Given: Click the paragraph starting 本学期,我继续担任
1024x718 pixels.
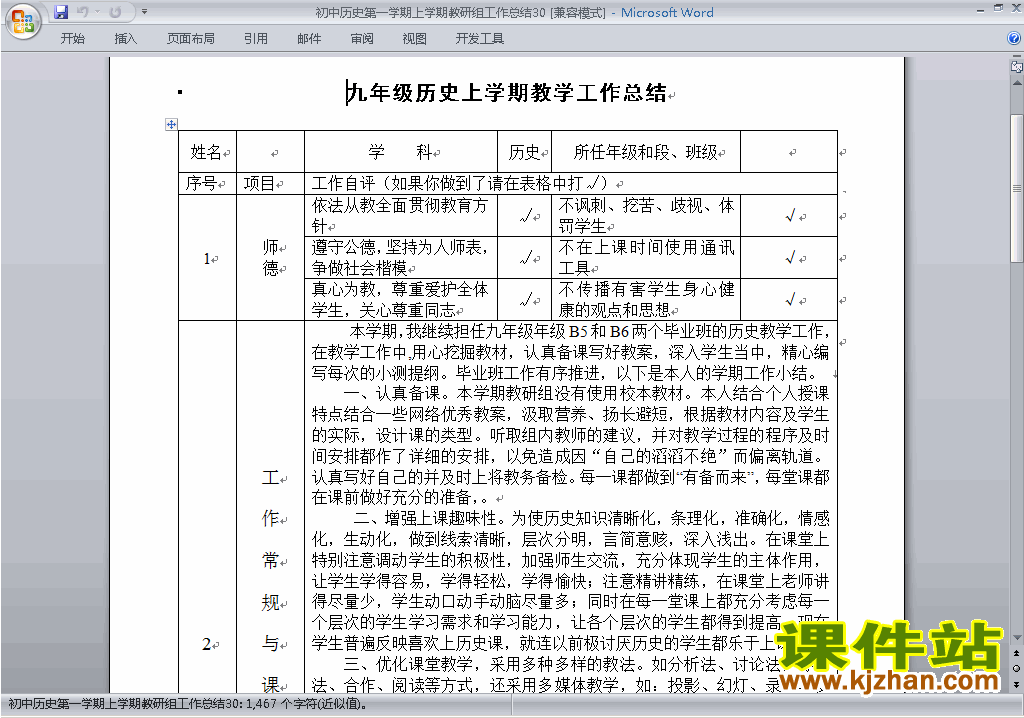Looking at the screenshot, I should (571, 353).
